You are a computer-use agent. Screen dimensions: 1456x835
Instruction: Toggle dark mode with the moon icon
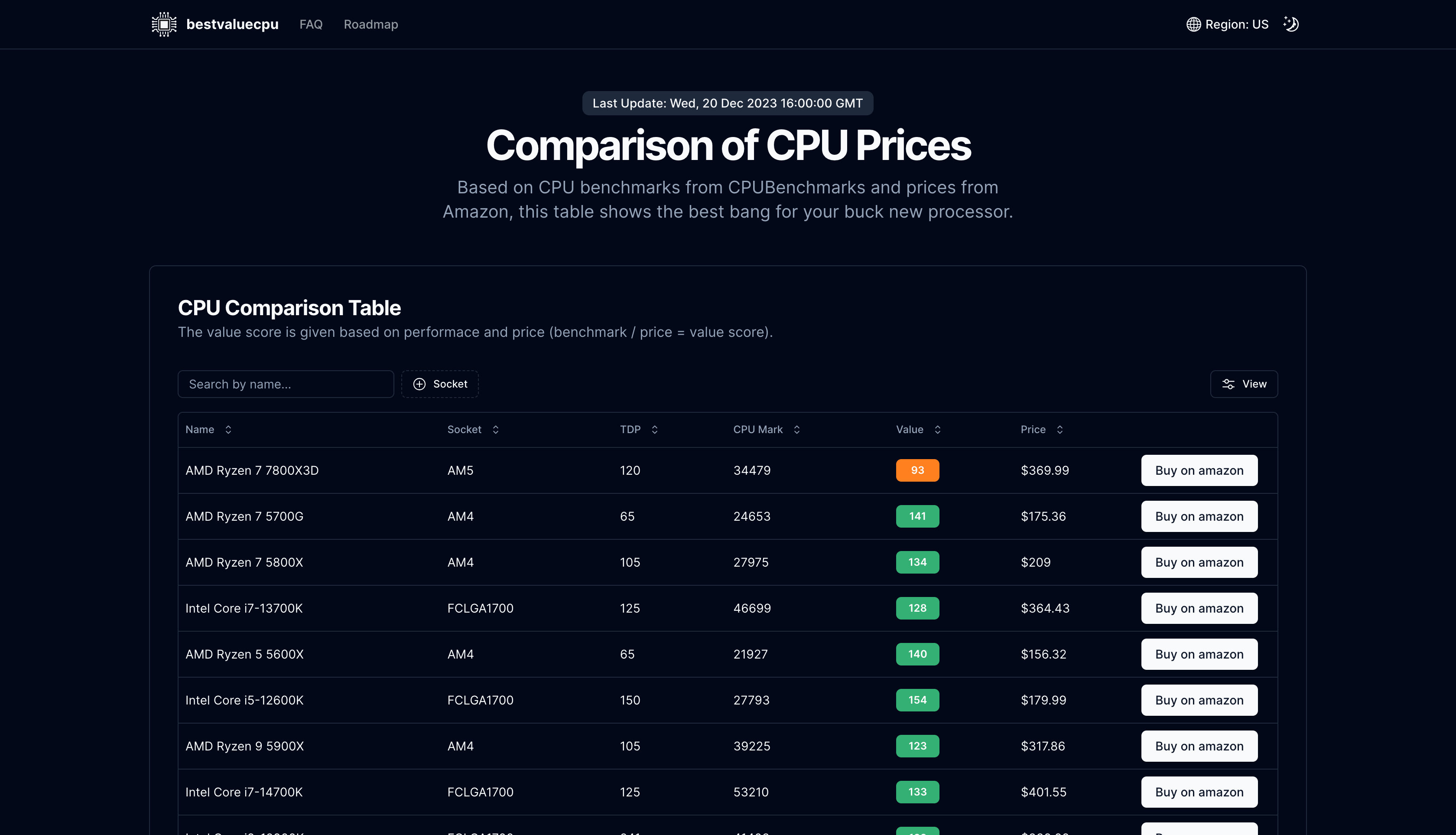(1291, 24)
